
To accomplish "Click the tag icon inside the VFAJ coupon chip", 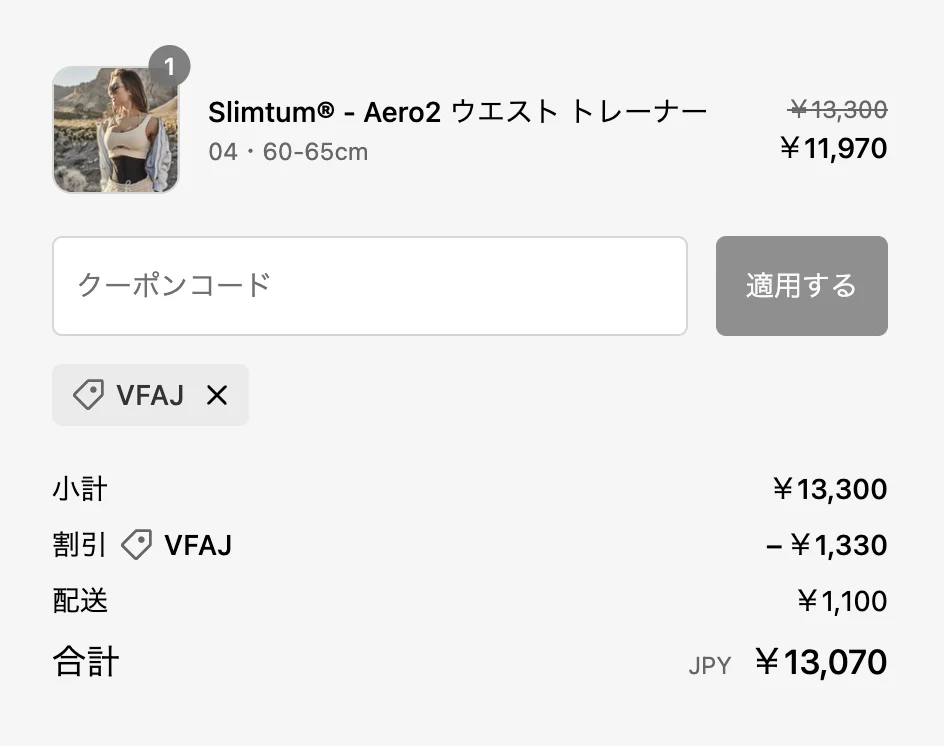I will [88, 395].
